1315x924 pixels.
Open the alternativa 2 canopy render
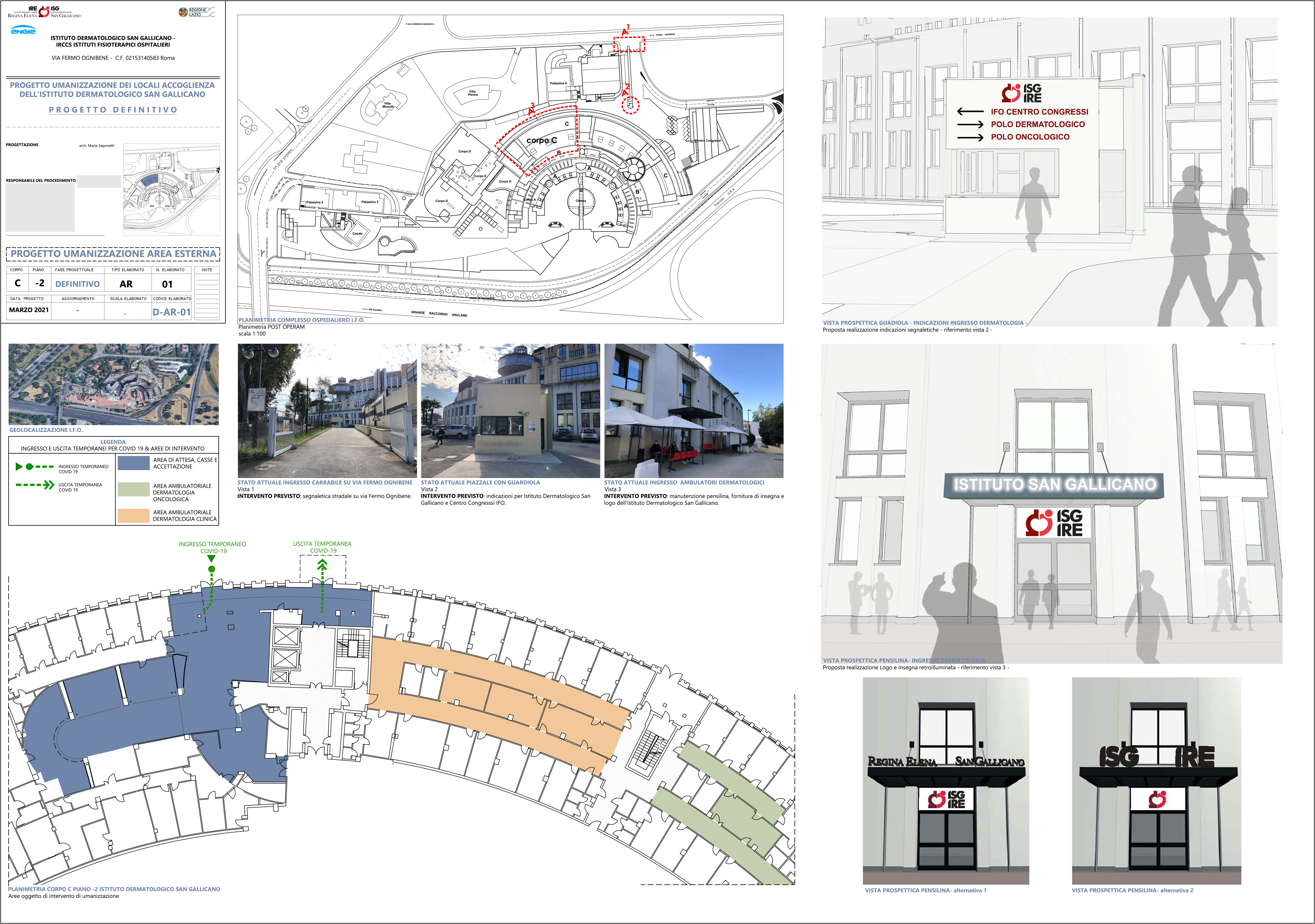1156,781
